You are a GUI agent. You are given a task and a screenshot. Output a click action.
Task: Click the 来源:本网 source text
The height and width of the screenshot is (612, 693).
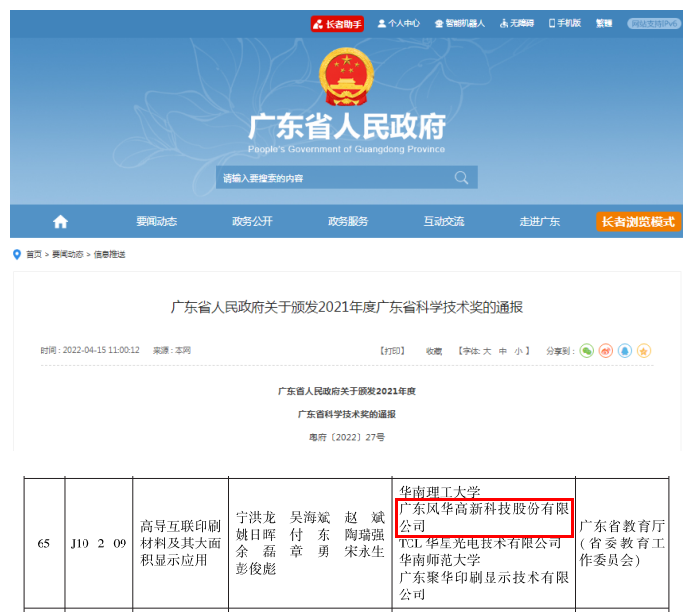click(x=171, y=350)
